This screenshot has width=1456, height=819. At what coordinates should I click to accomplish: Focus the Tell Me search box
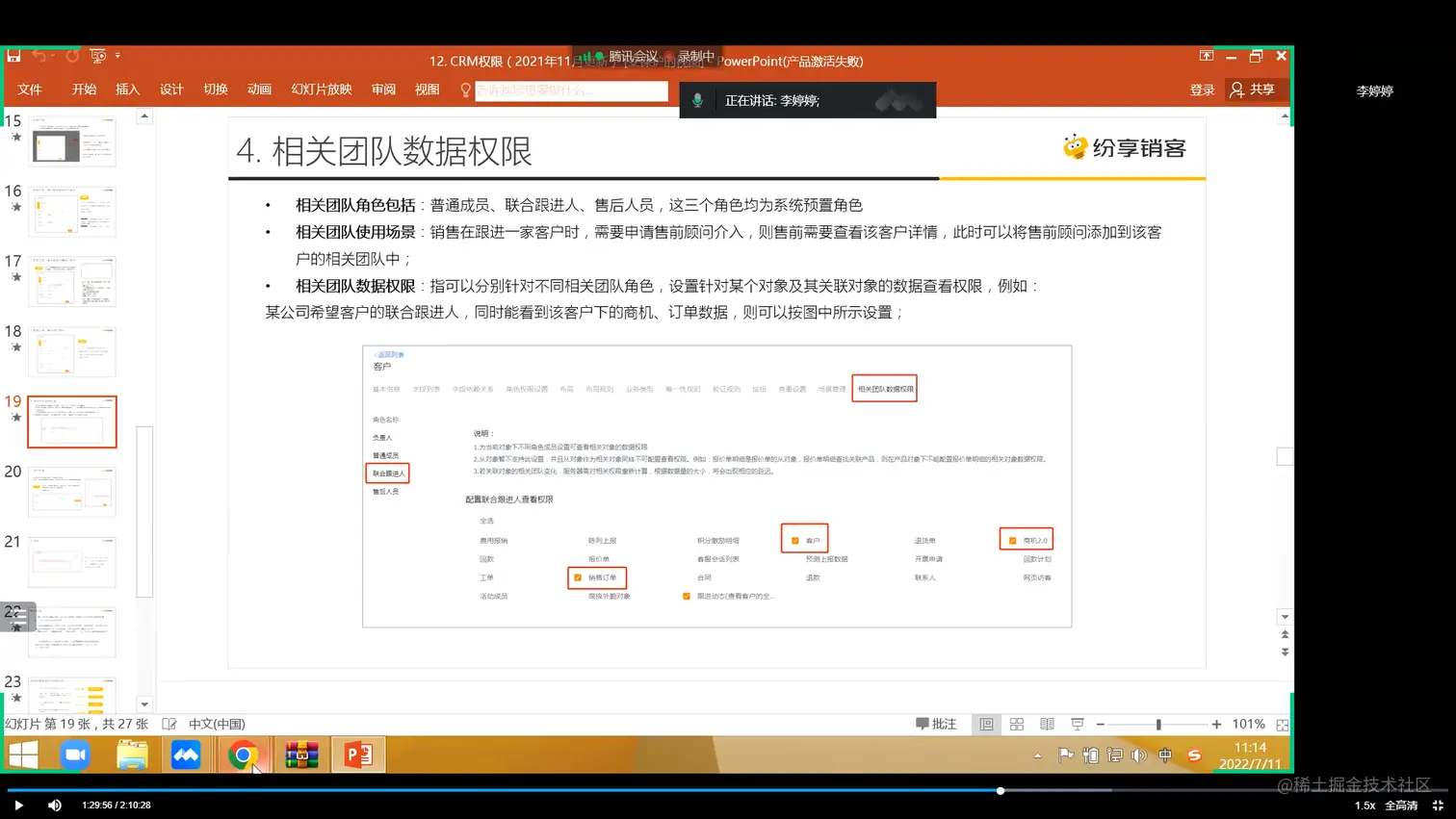pyautogui.click(x=571, y=90)
